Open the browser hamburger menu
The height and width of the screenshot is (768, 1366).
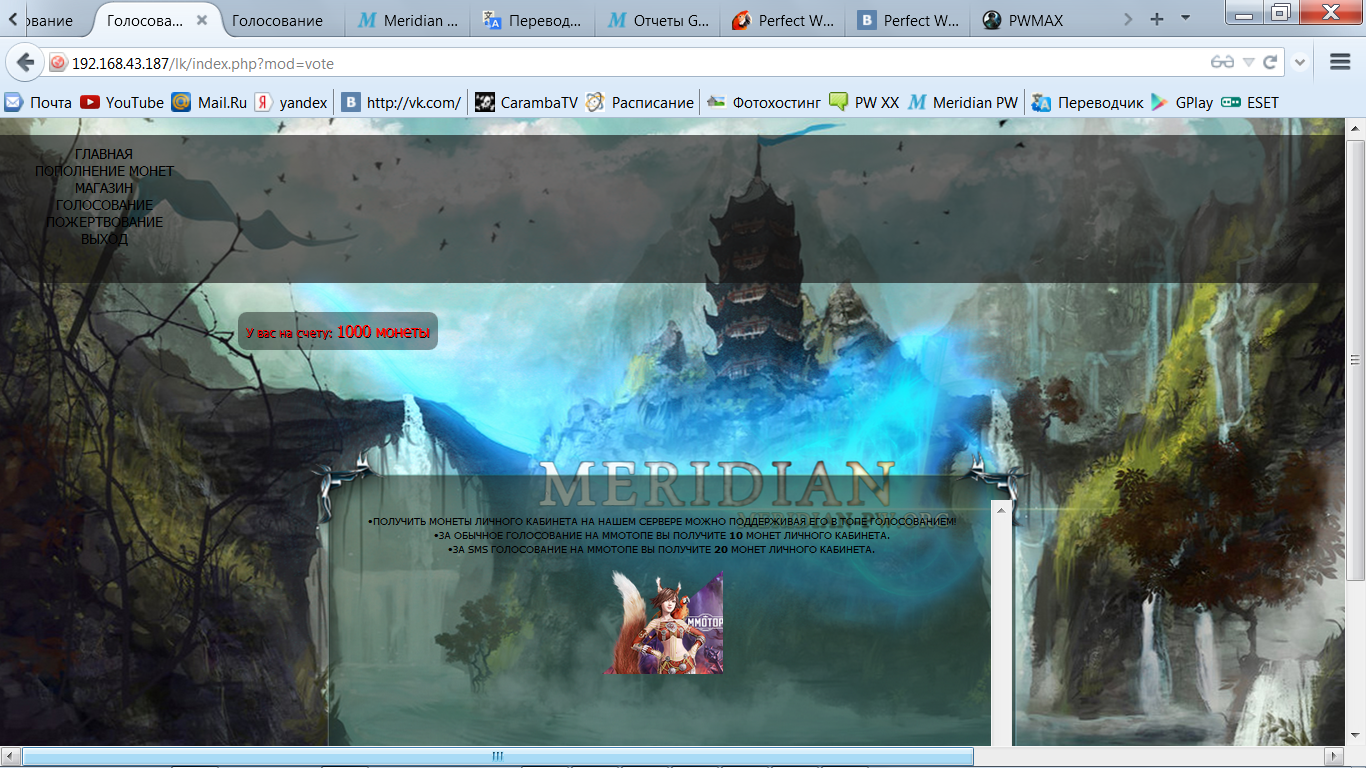click(1340, 62)
